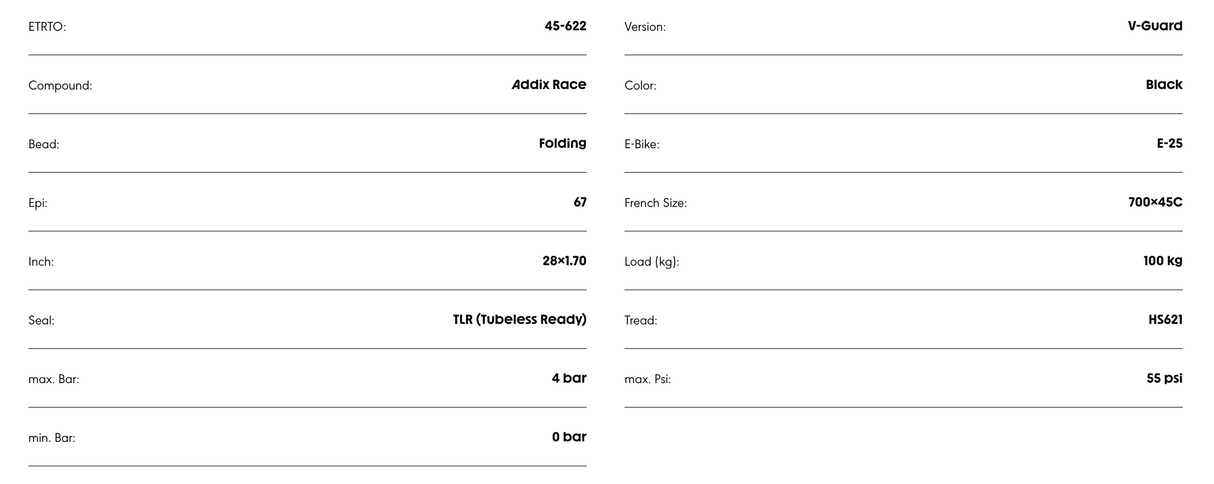Viewport: 1214px width, 484px height.
Task: Click the Epi value 67
Action: point(580,202)
